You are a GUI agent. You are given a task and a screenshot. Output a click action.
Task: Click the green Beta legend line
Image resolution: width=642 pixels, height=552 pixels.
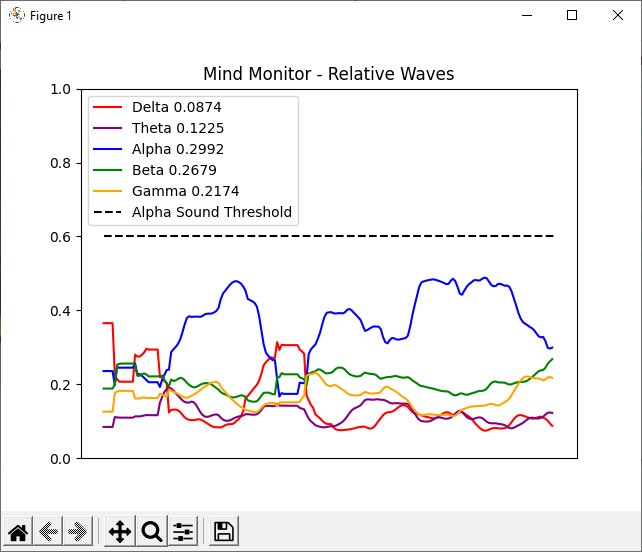pos(108,170)
